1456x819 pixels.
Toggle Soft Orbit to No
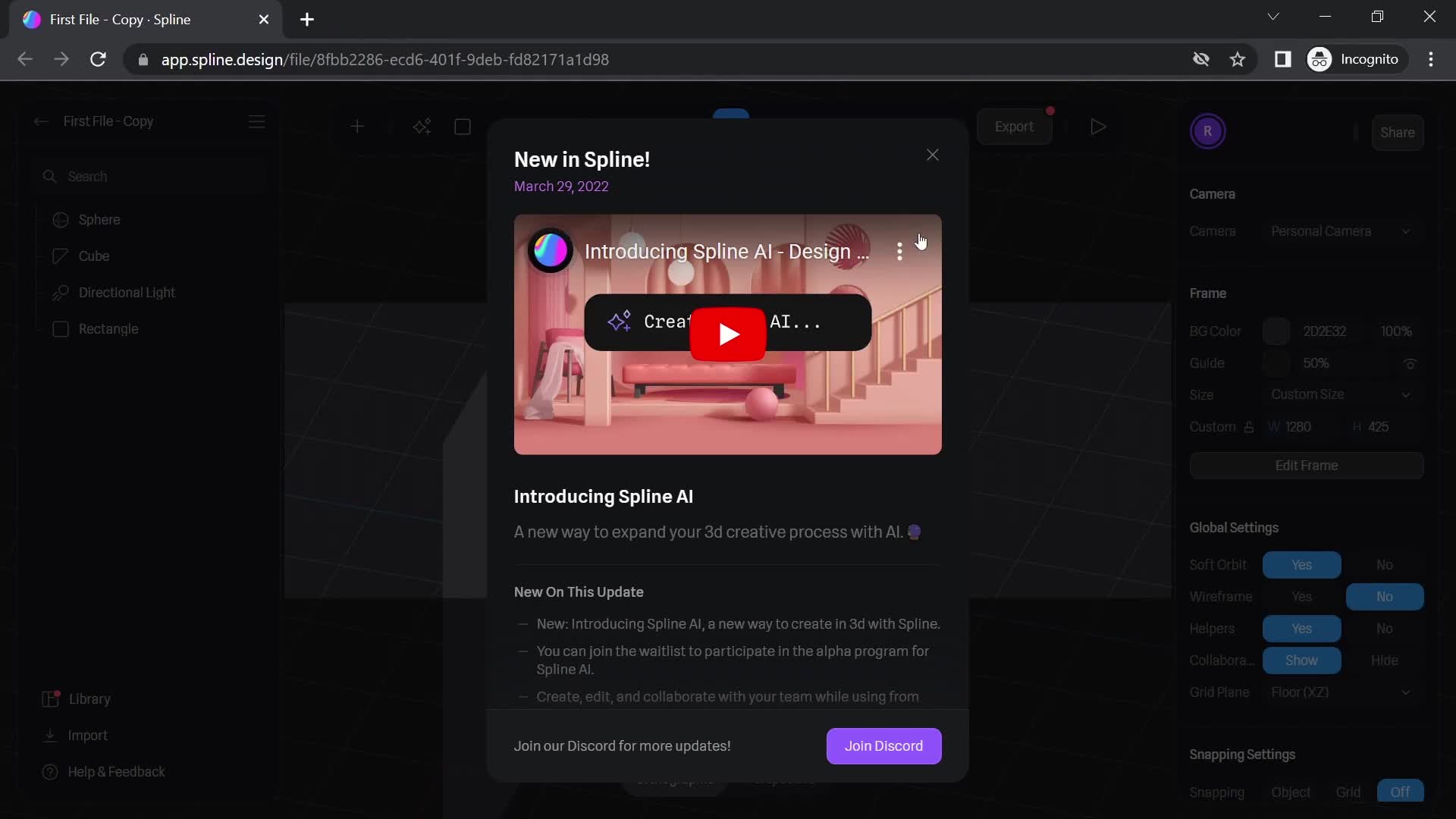tap(1384, 564)
